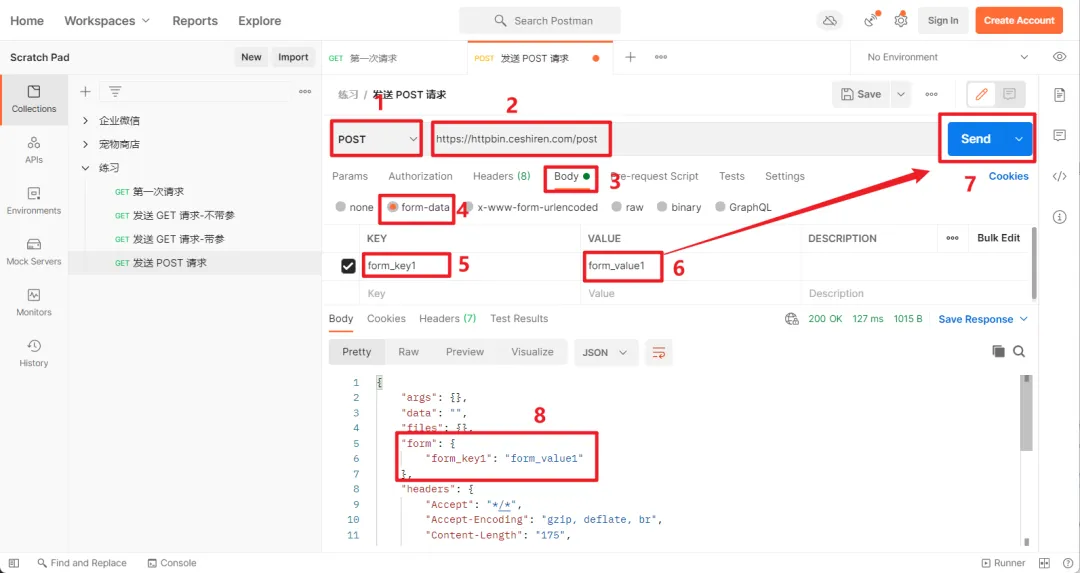1080x573 pixels.
Task: Open the Workspaces menu dropdown
Action: [x=107, y=21]
